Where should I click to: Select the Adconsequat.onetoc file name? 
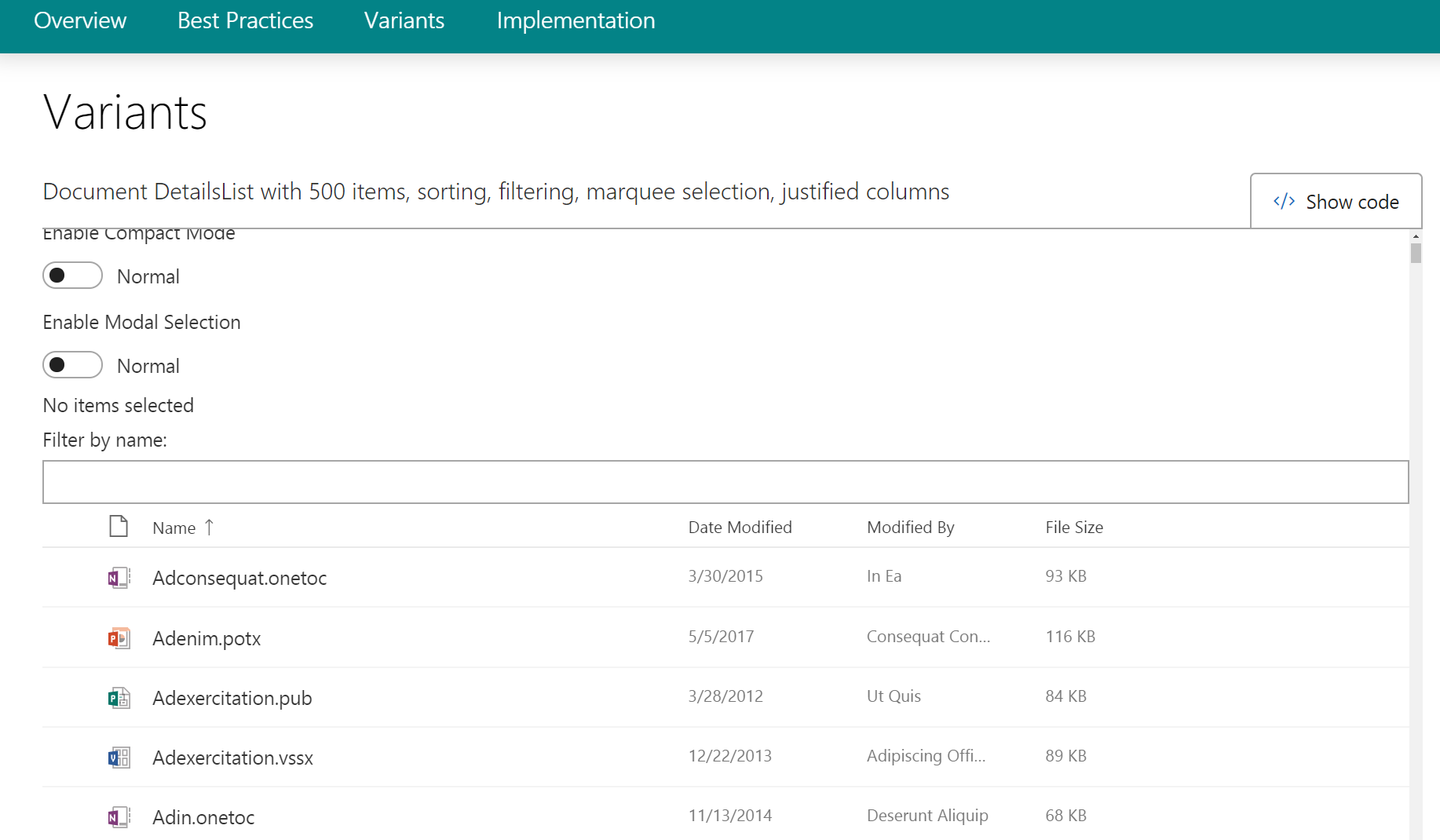pyautogui.click(x=239, y=578)
